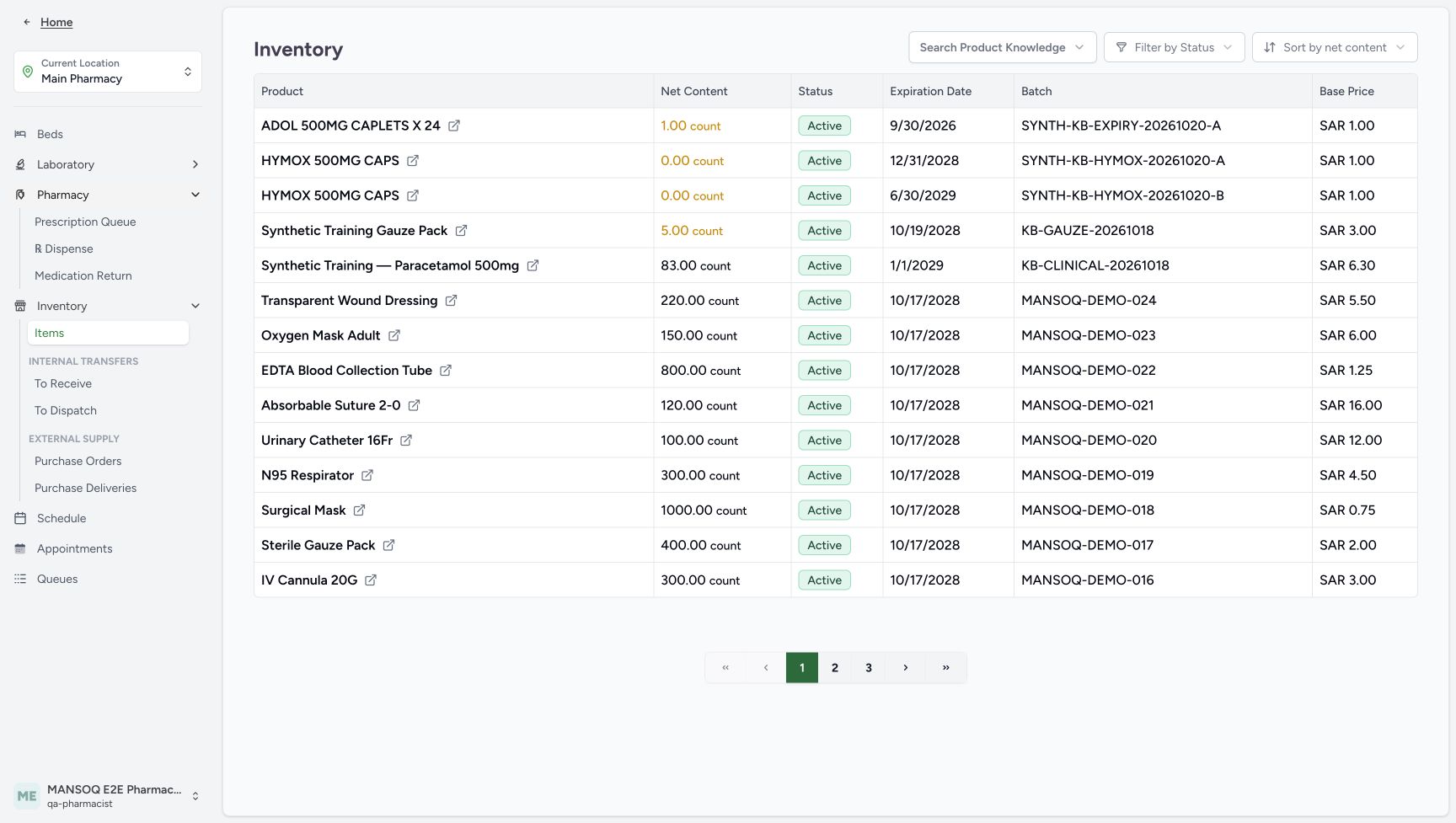Click the Queues list icon in sidebar
1456x823 pixels.
(20, 579)
